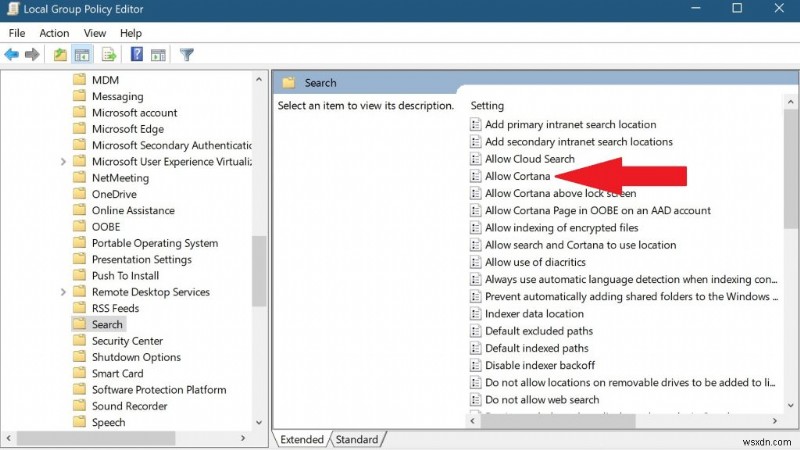Select Microsoft Edge in the tree

pyautogui.click(x=128, y=129)
